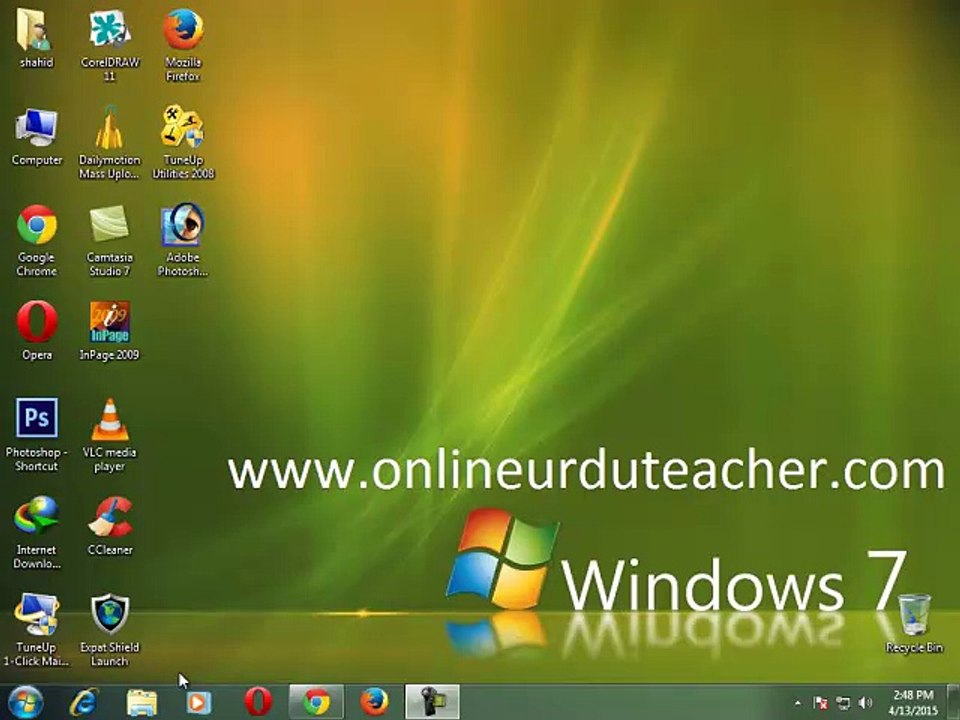Open Windows Explorer from taskbar

coord(141,702)
